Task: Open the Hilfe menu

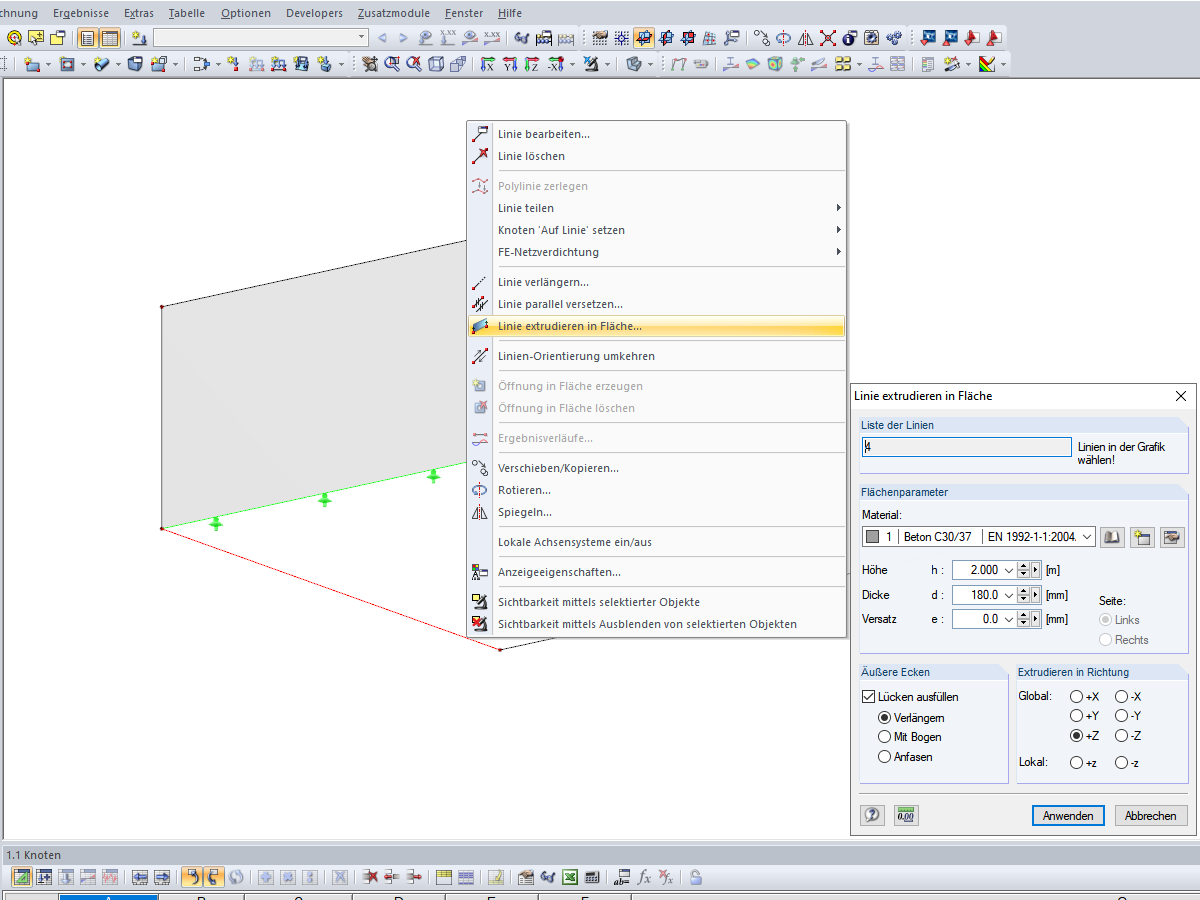Action: pos(509,13)
